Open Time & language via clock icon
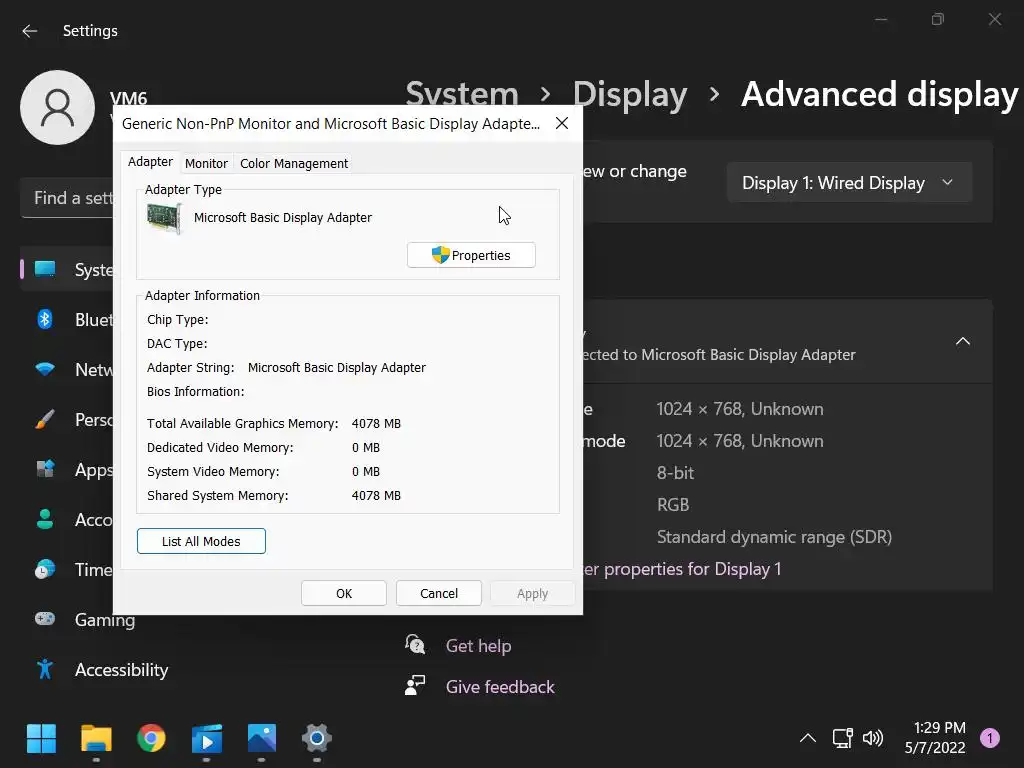 tap(44, 569)
